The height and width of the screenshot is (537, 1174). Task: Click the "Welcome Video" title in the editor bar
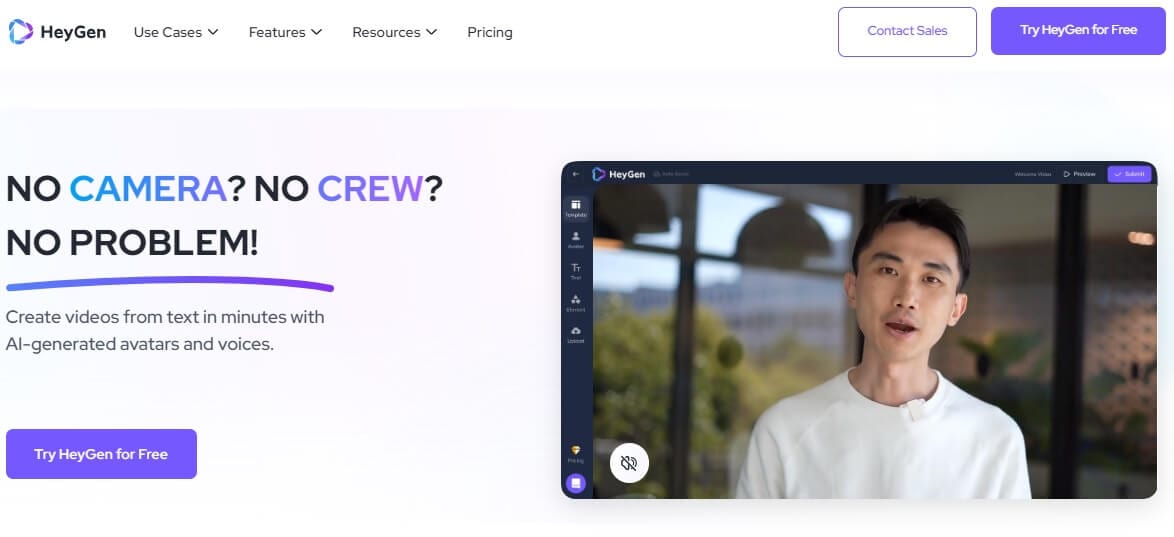1033,174
